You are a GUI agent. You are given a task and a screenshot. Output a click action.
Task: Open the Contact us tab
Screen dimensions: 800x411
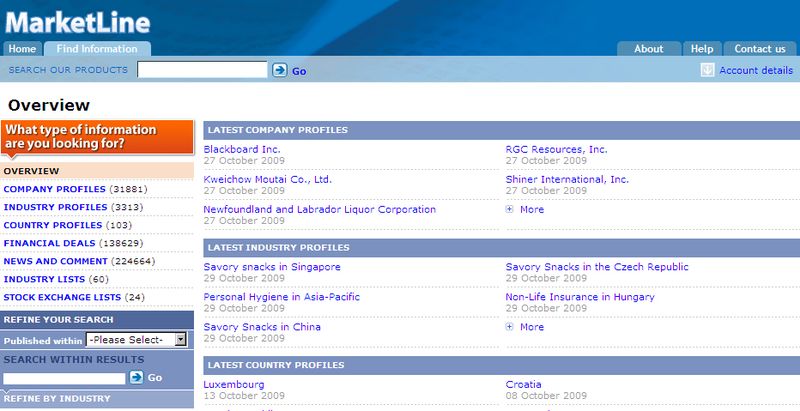(760, 49)
